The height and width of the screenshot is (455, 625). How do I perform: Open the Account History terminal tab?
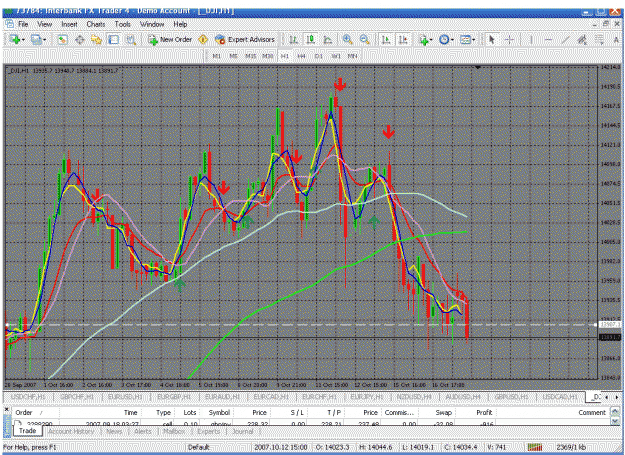click(71, 431)
